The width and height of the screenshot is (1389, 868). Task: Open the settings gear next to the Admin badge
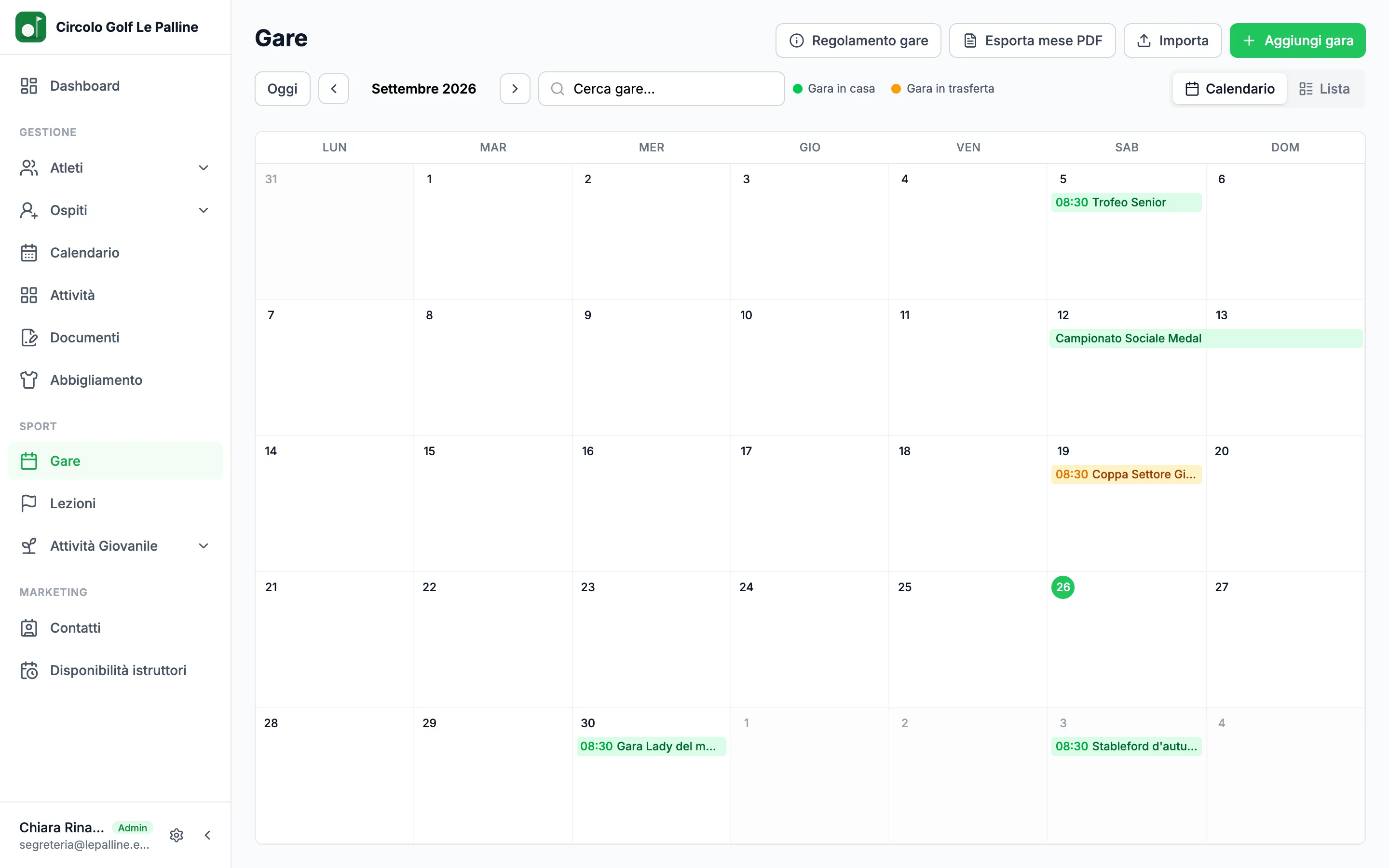coord(177,835)
